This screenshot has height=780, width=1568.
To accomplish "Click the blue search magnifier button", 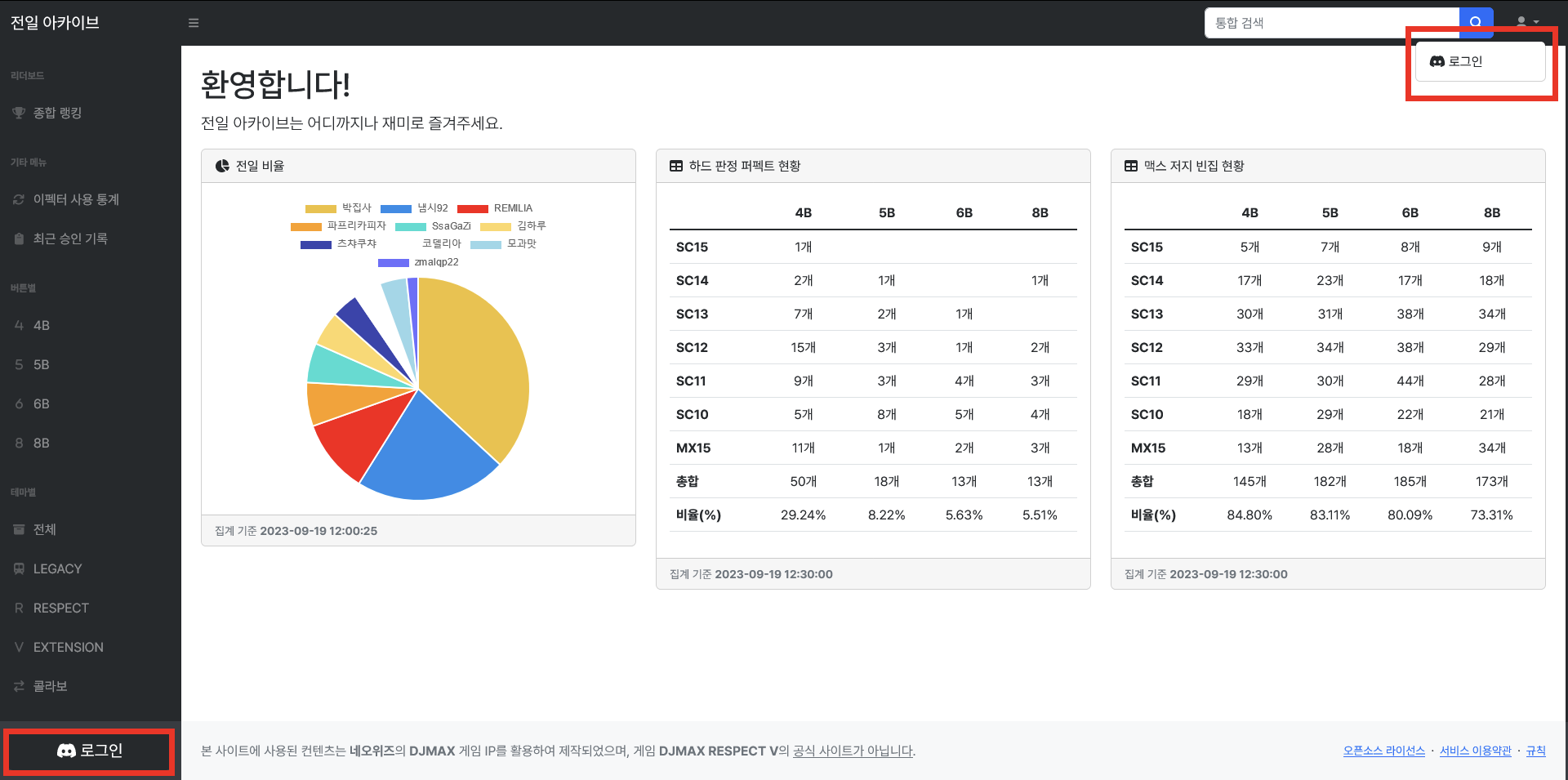I will (1476, 23).
